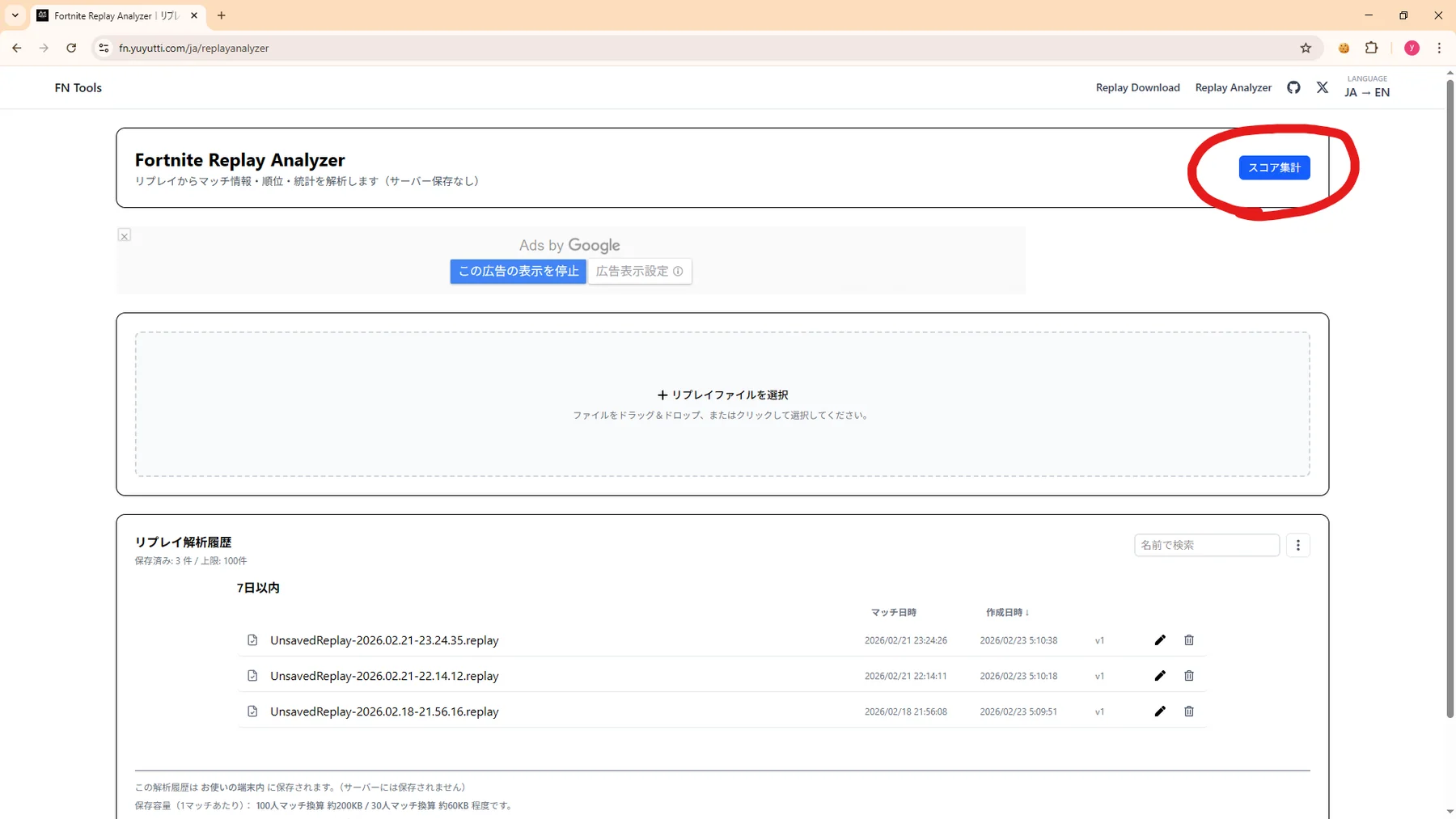1456x819 pixels.
Task: Edit name of UnsavedReplay-2026.02.21-23.24.35.replay
Action: [1160, 640]
